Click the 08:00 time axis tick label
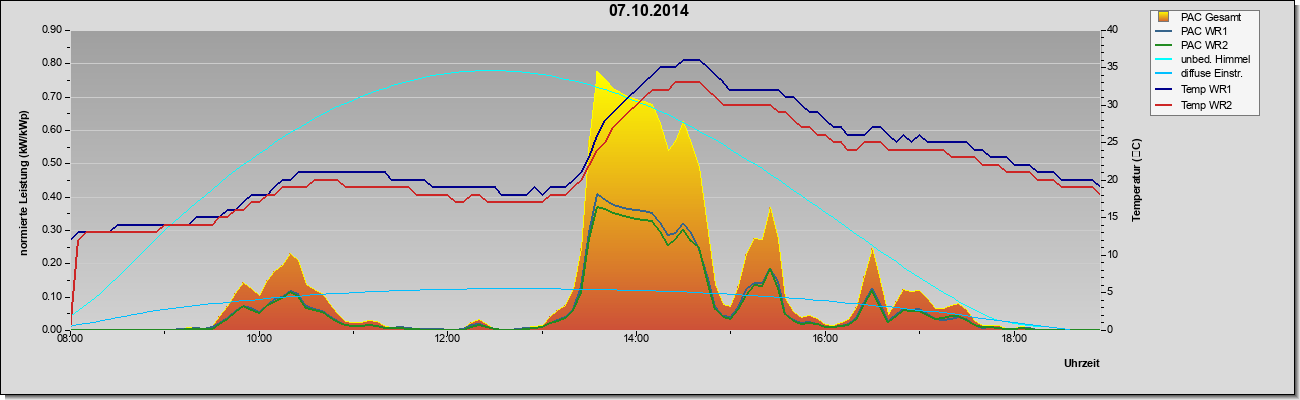Screen dimensions: 1300x400 click(x=70, y=339)
